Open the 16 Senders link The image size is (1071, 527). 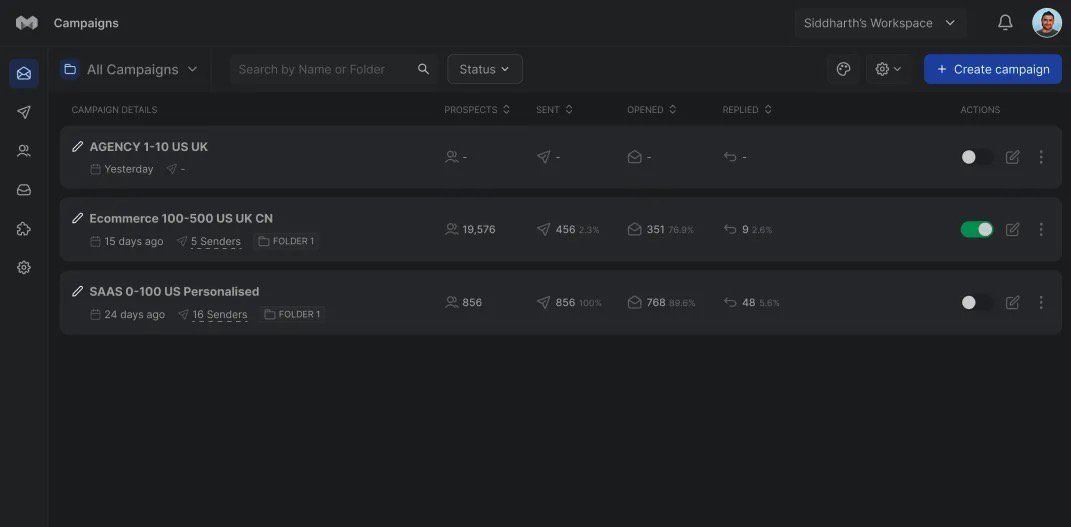[219, 314]
